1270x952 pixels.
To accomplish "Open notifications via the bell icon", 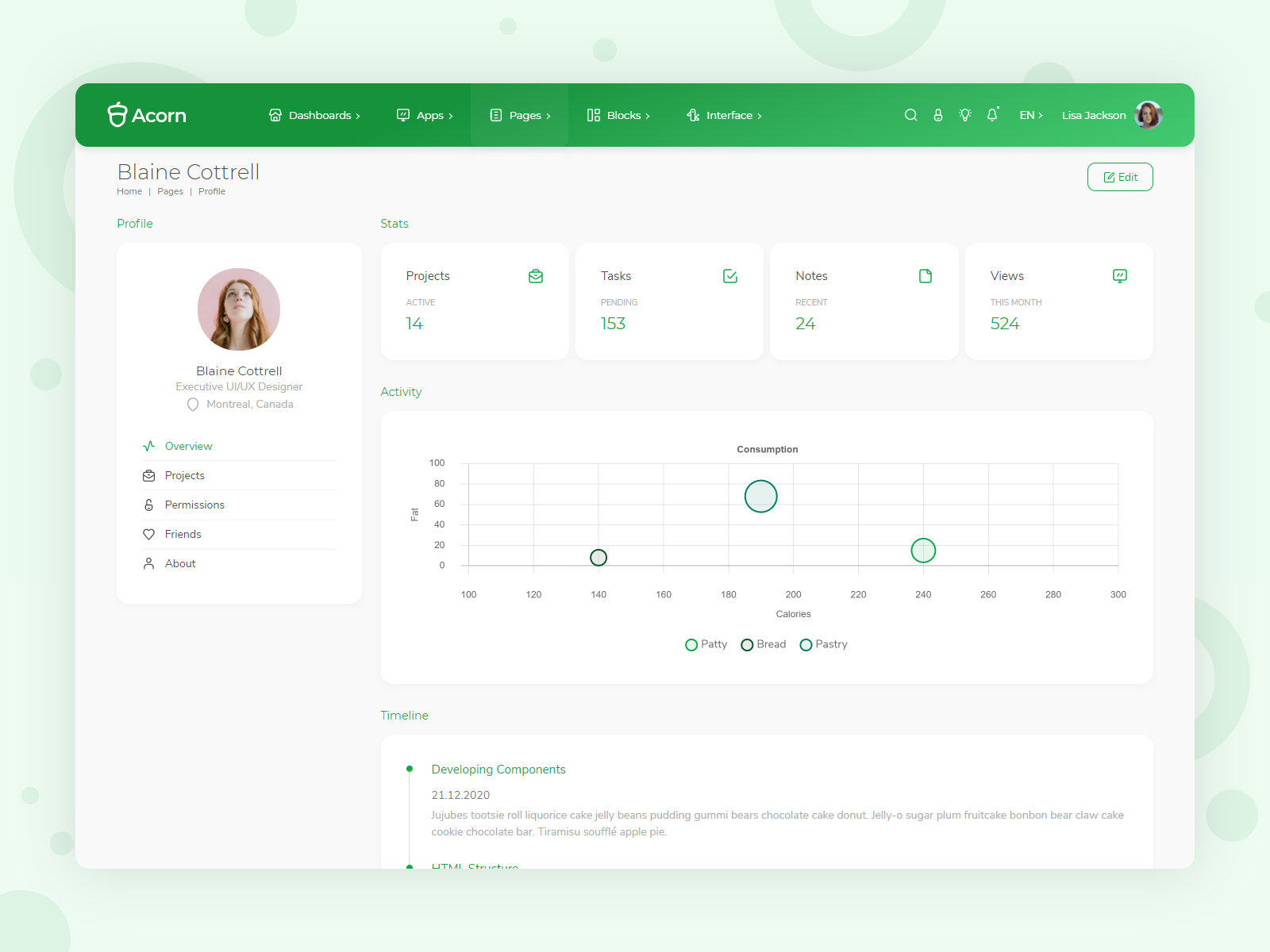I will (992, 115).
